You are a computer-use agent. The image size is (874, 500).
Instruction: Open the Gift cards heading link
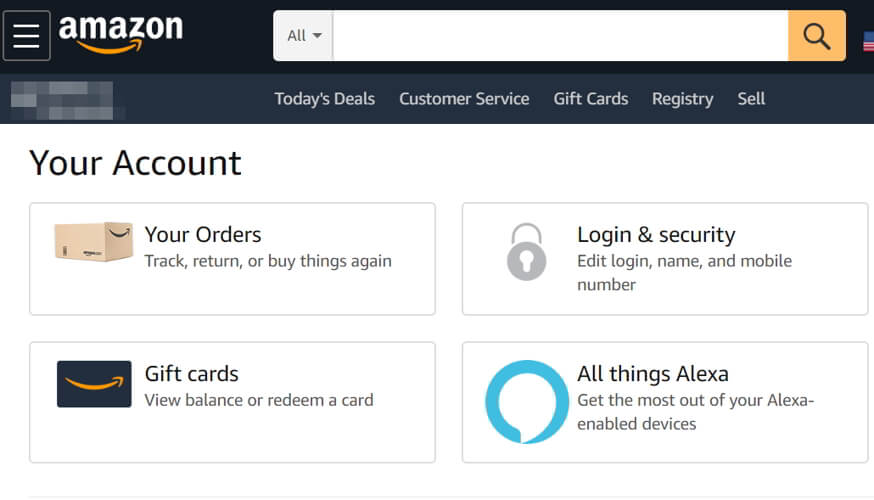[x=192, y=374]
